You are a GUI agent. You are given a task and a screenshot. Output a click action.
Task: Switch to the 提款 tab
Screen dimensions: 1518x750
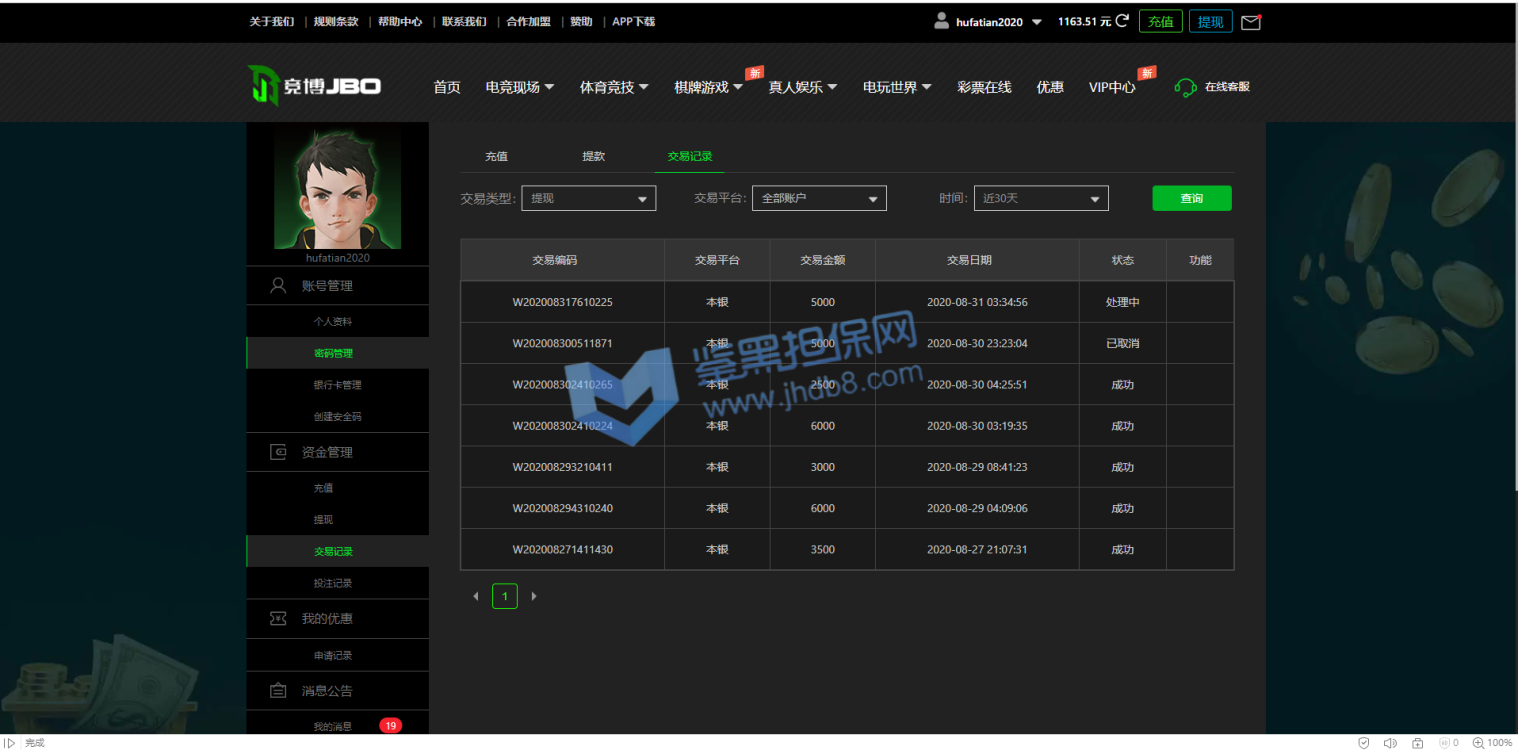point(594,157)
